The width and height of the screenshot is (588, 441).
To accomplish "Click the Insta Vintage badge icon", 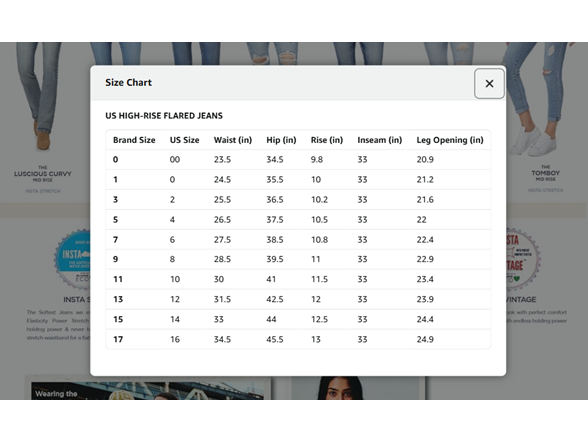I will [x=523, y=259].
